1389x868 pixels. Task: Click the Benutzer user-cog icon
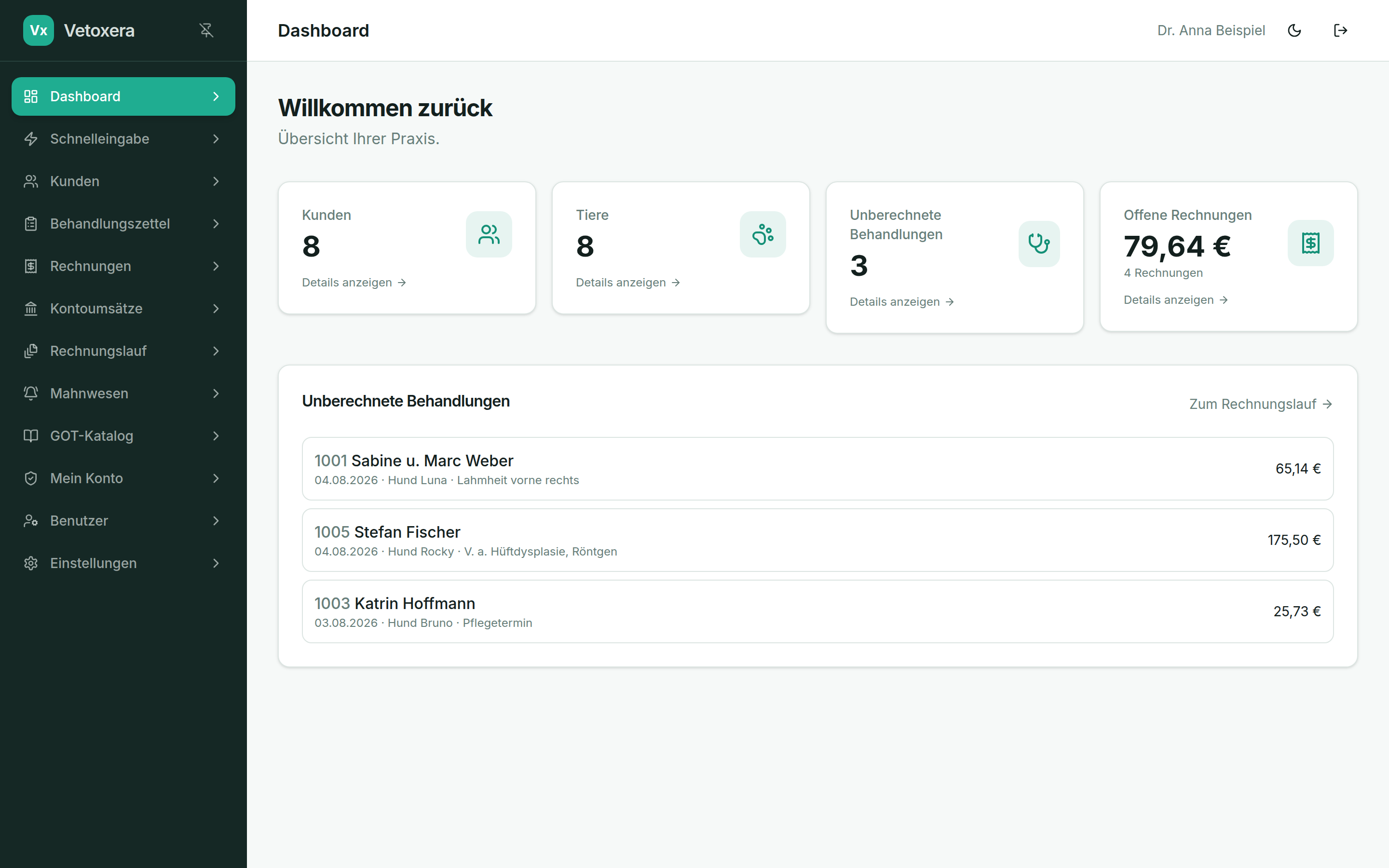pyautogui.click(x=31, y=521)
